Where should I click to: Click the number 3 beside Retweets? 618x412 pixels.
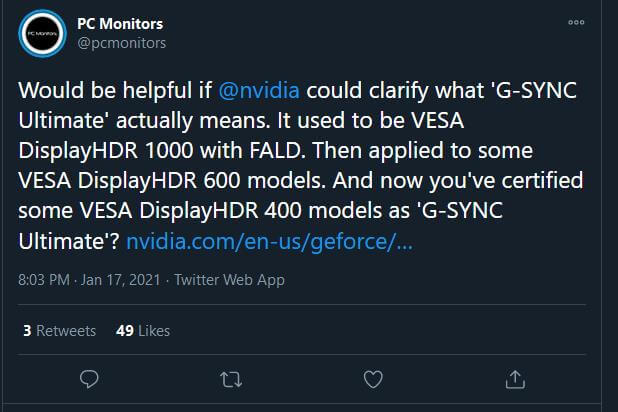click(26, 330)
